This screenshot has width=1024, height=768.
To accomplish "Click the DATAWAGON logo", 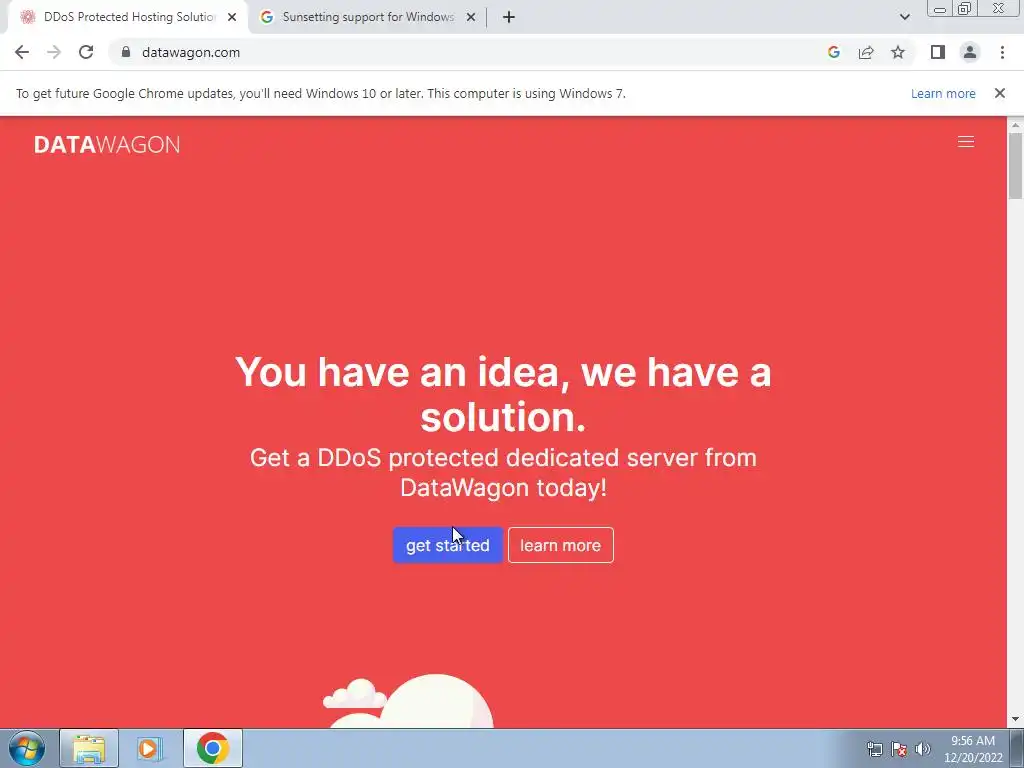I will pyautogui.click(x=107, y=144).
